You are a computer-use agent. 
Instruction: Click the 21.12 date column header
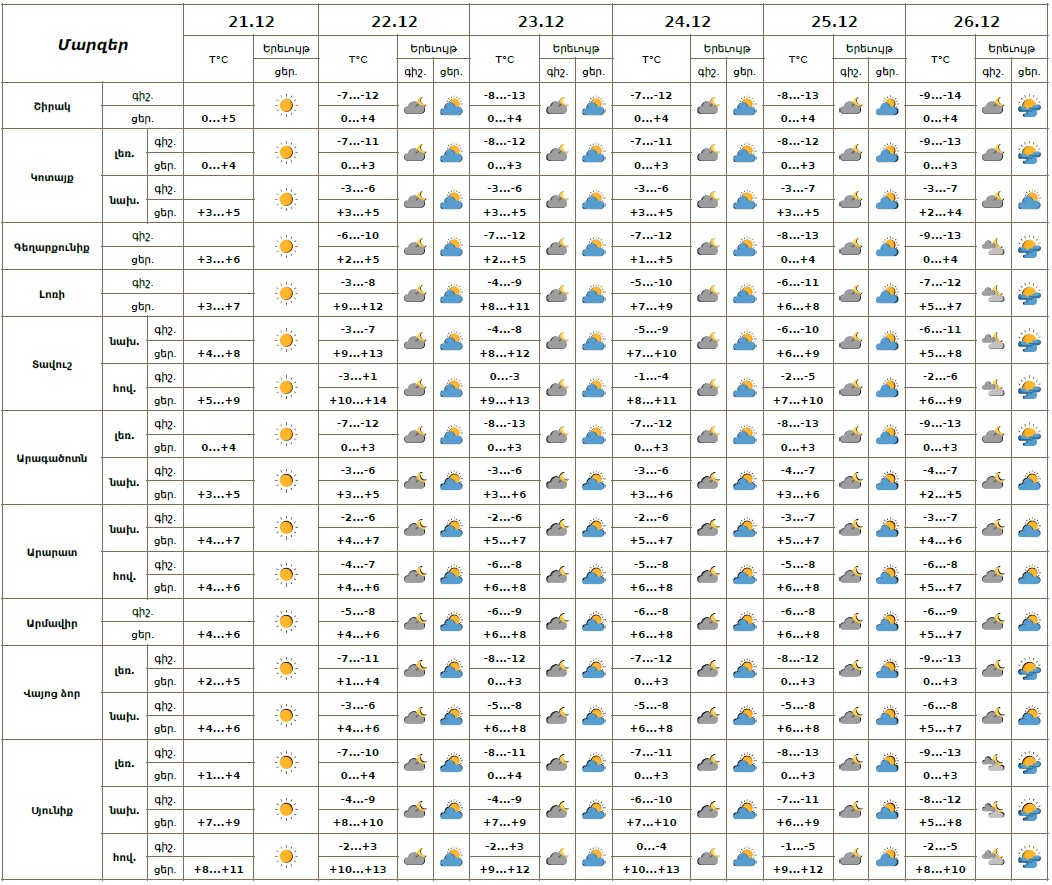[251, 22]
